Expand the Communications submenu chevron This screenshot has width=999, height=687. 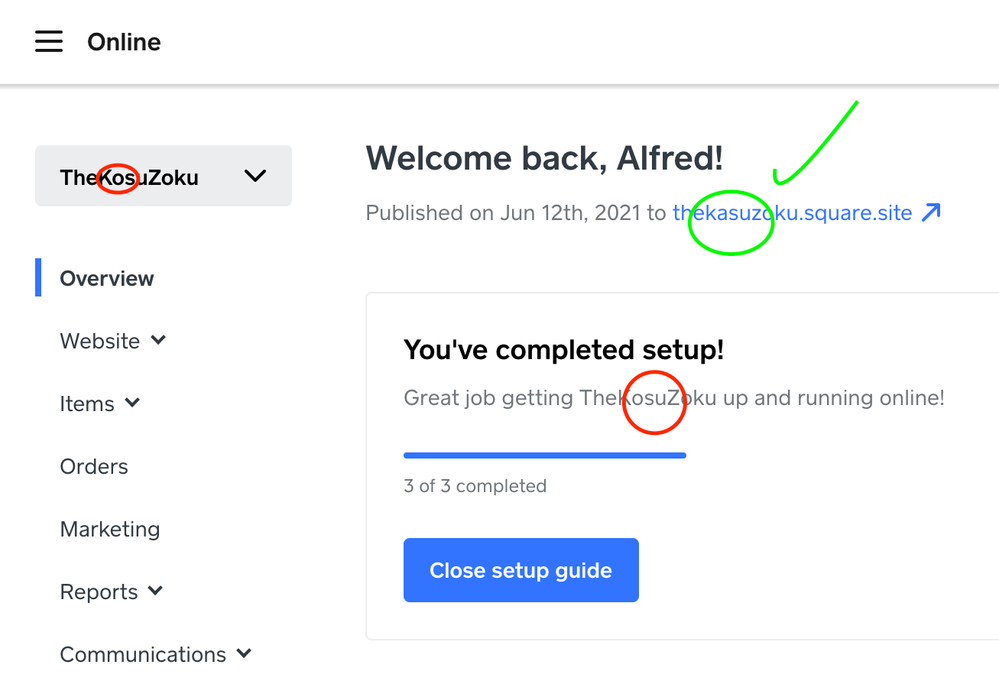coord(244,654)
